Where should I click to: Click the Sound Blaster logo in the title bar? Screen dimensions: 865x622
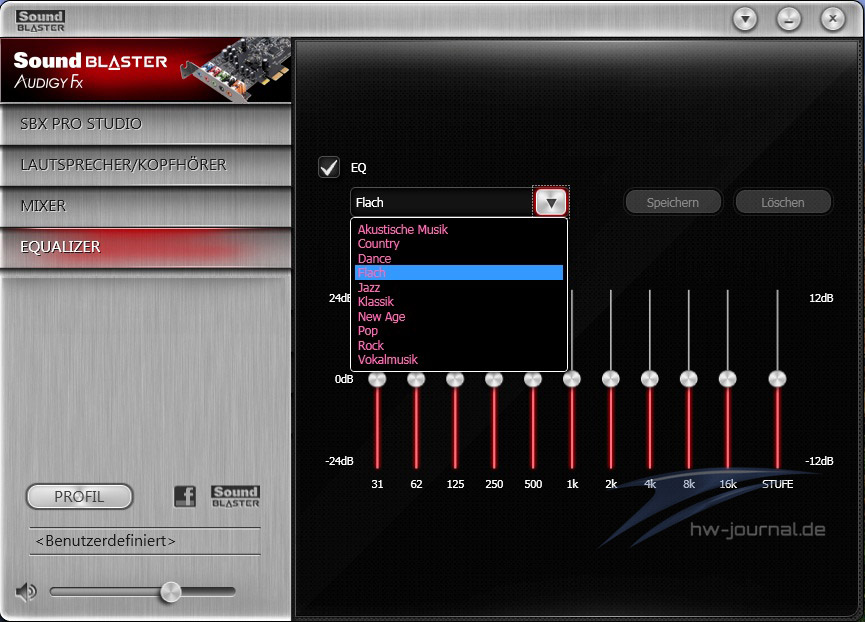tap(40, 21)
